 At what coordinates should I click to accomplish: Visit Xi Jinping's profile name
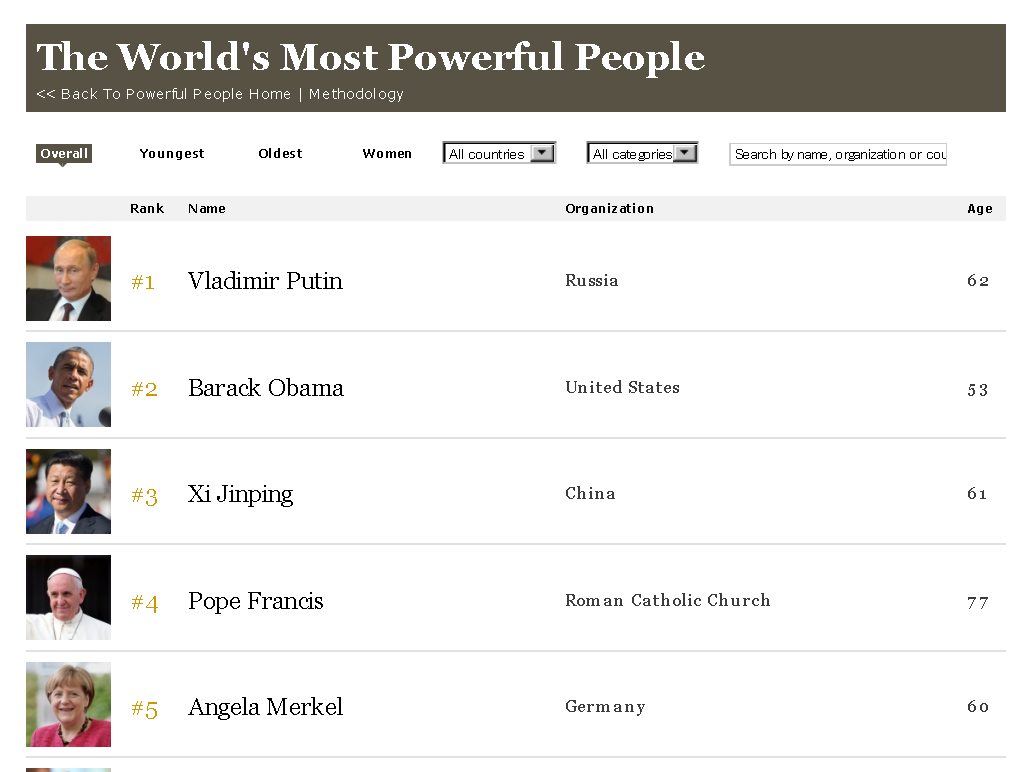241,494
